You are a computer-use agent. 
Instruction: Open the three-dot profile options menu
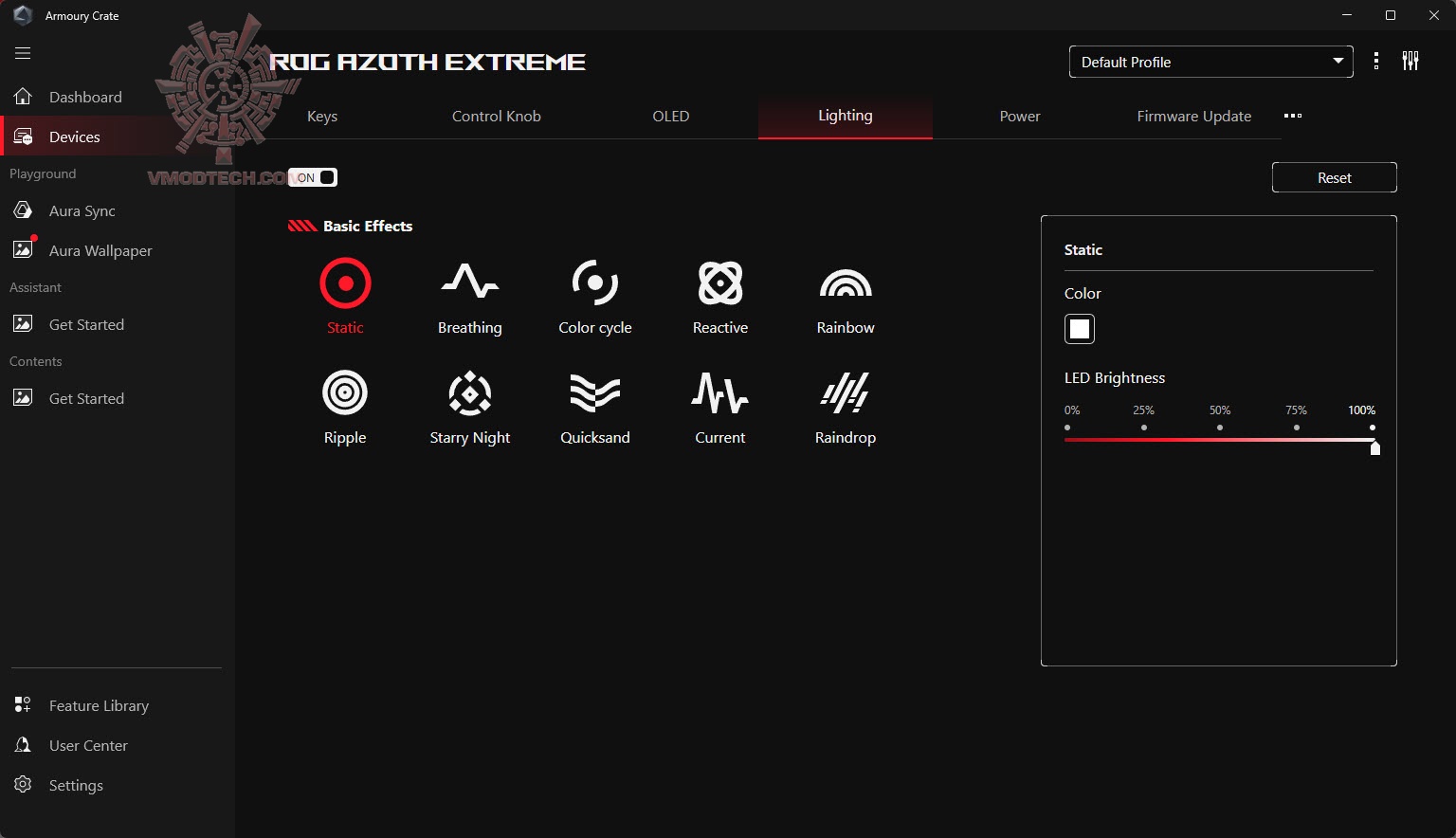coord(1376,62)
